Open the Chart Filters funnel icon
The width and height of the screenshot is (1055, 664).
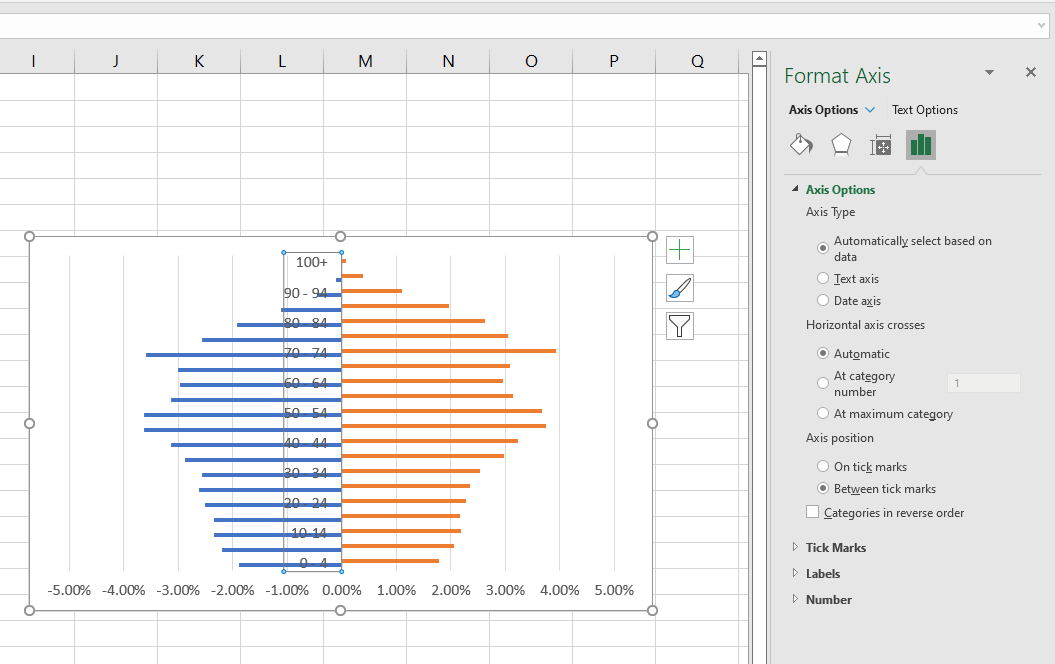pyautogui.click(x=679, y=326)
